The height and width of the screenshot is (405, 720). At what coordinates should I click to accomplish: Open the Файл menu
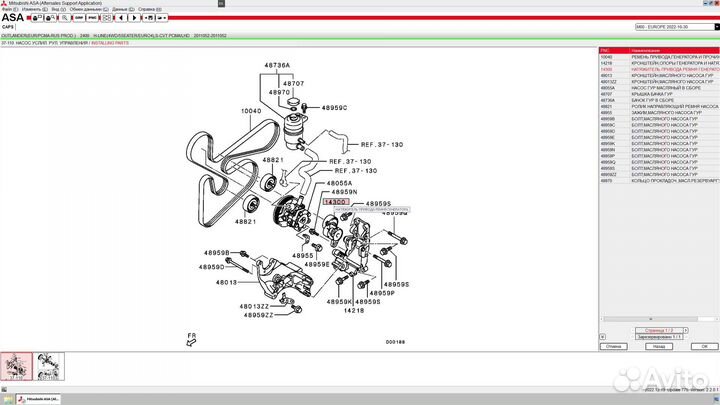click(7, 9)
